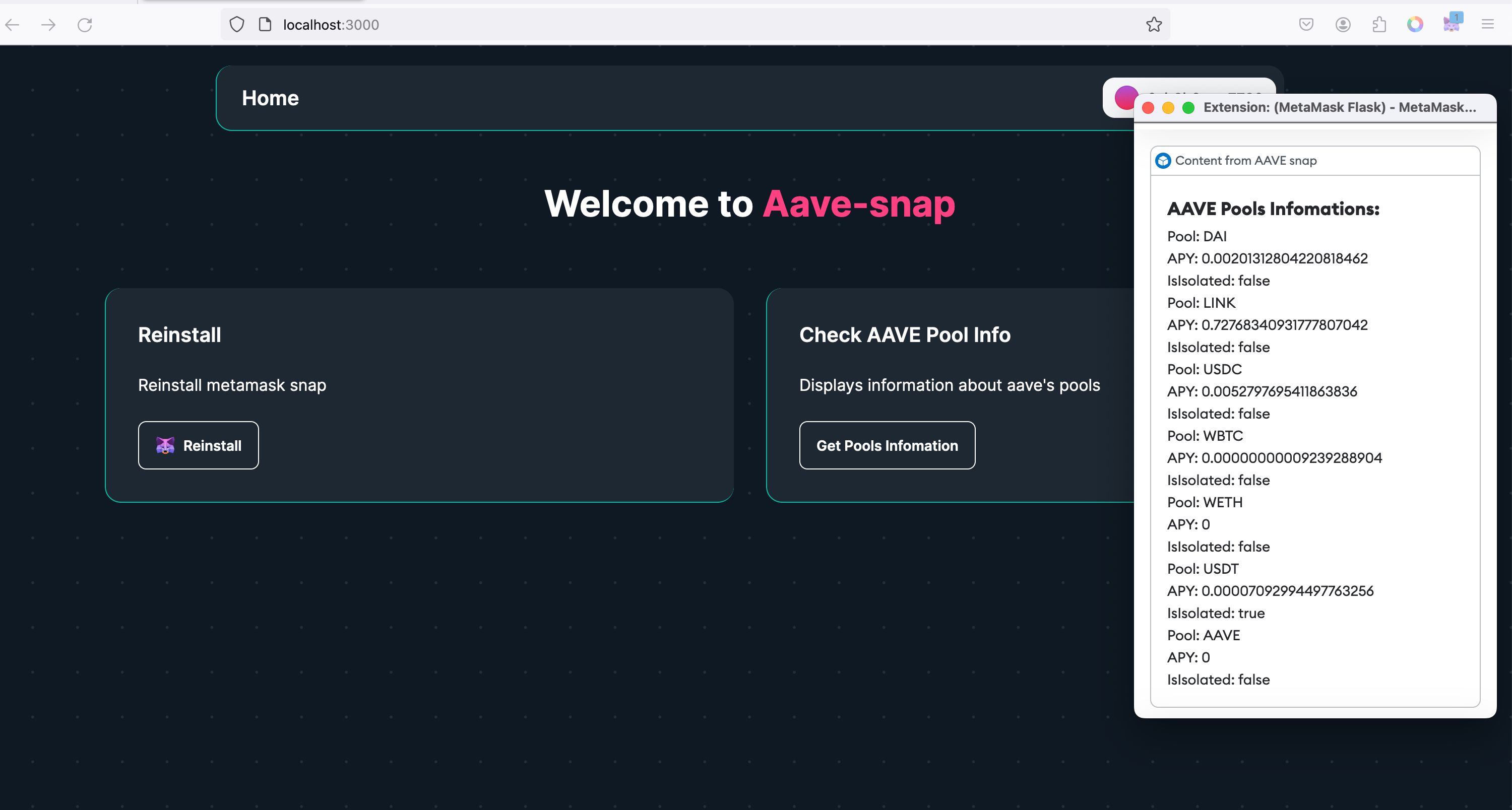Image resolution: width=1512 pixels, height=810 pixels.
Task: Save page to Pocket icon
Action: (x=1306, y=25)
